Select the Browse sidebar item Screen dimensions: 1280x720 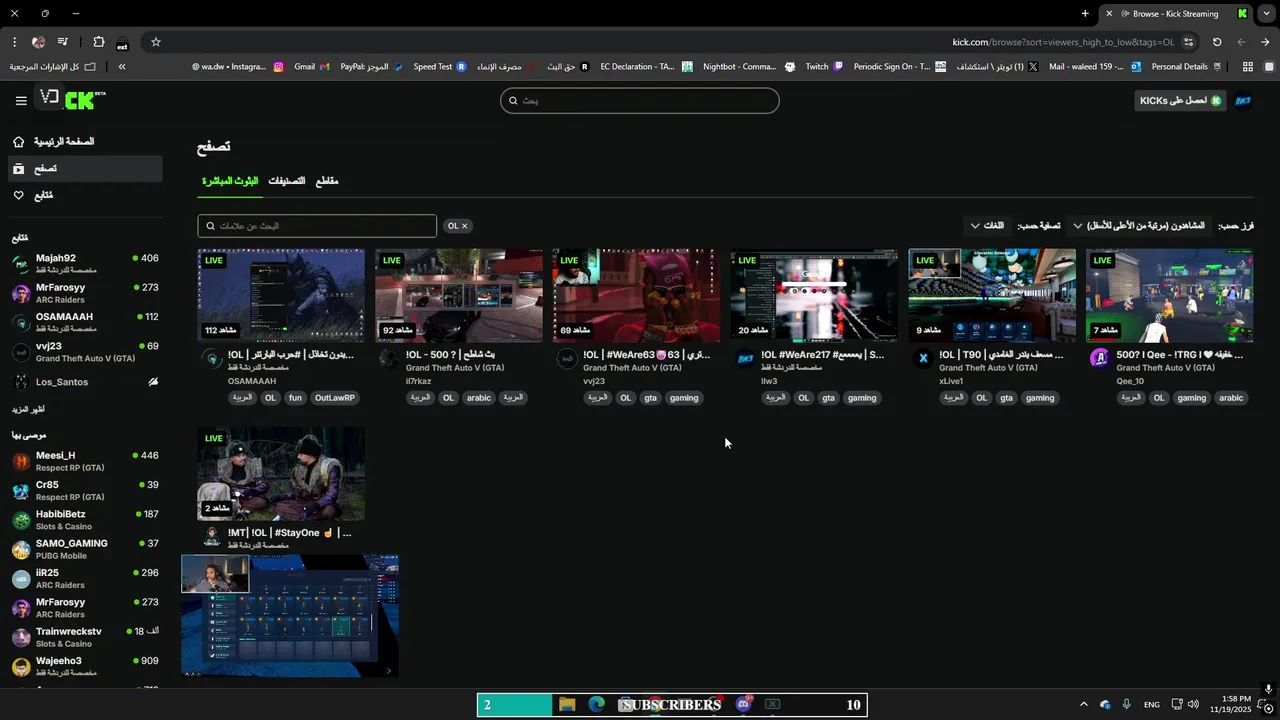click(x=84, y=169)
